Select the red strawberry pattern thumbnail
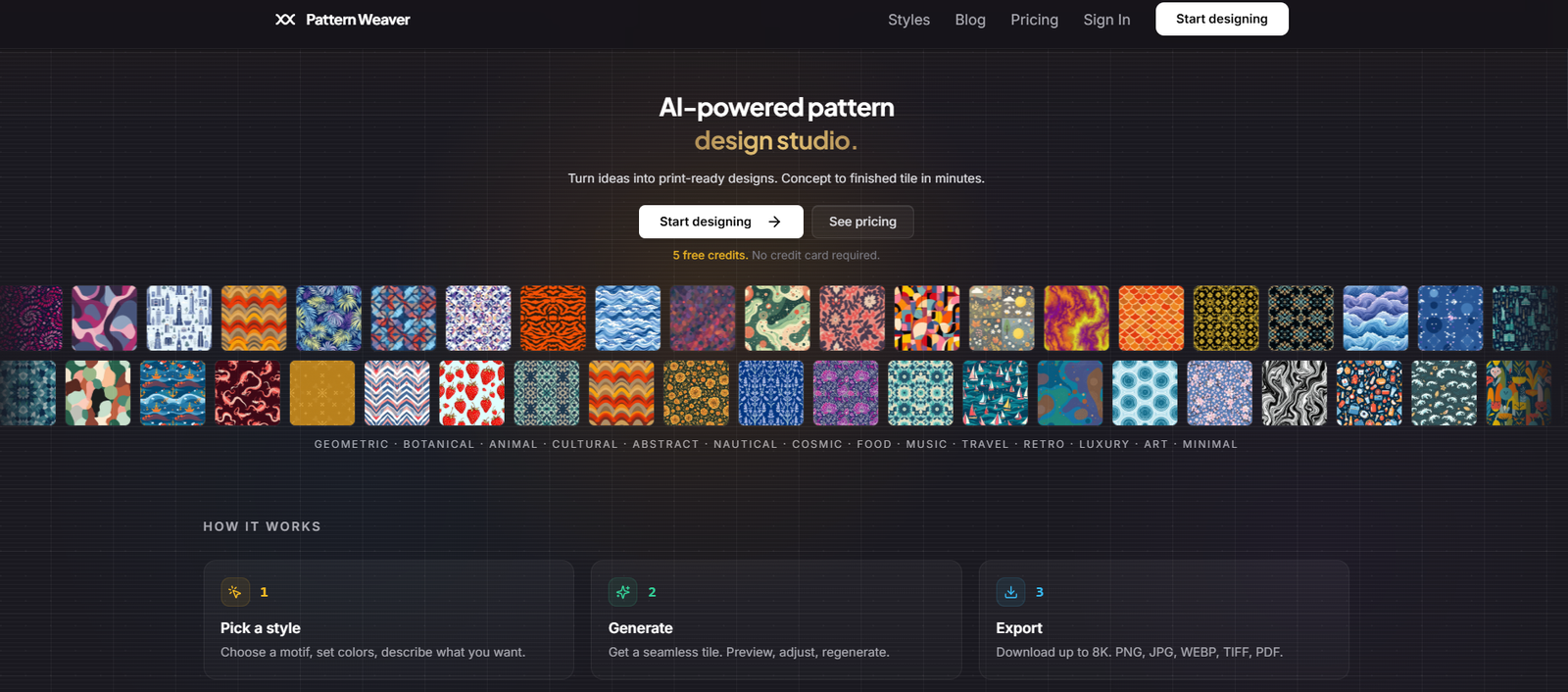The height and width of the screenshot is (692, 1568). point(472,393)
